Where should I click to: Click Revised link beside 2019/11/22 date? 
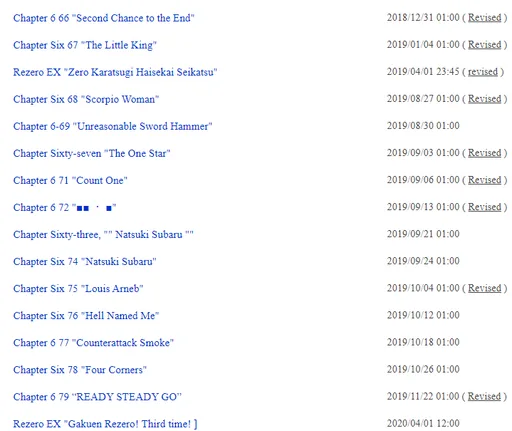click(x=485, y=396)
